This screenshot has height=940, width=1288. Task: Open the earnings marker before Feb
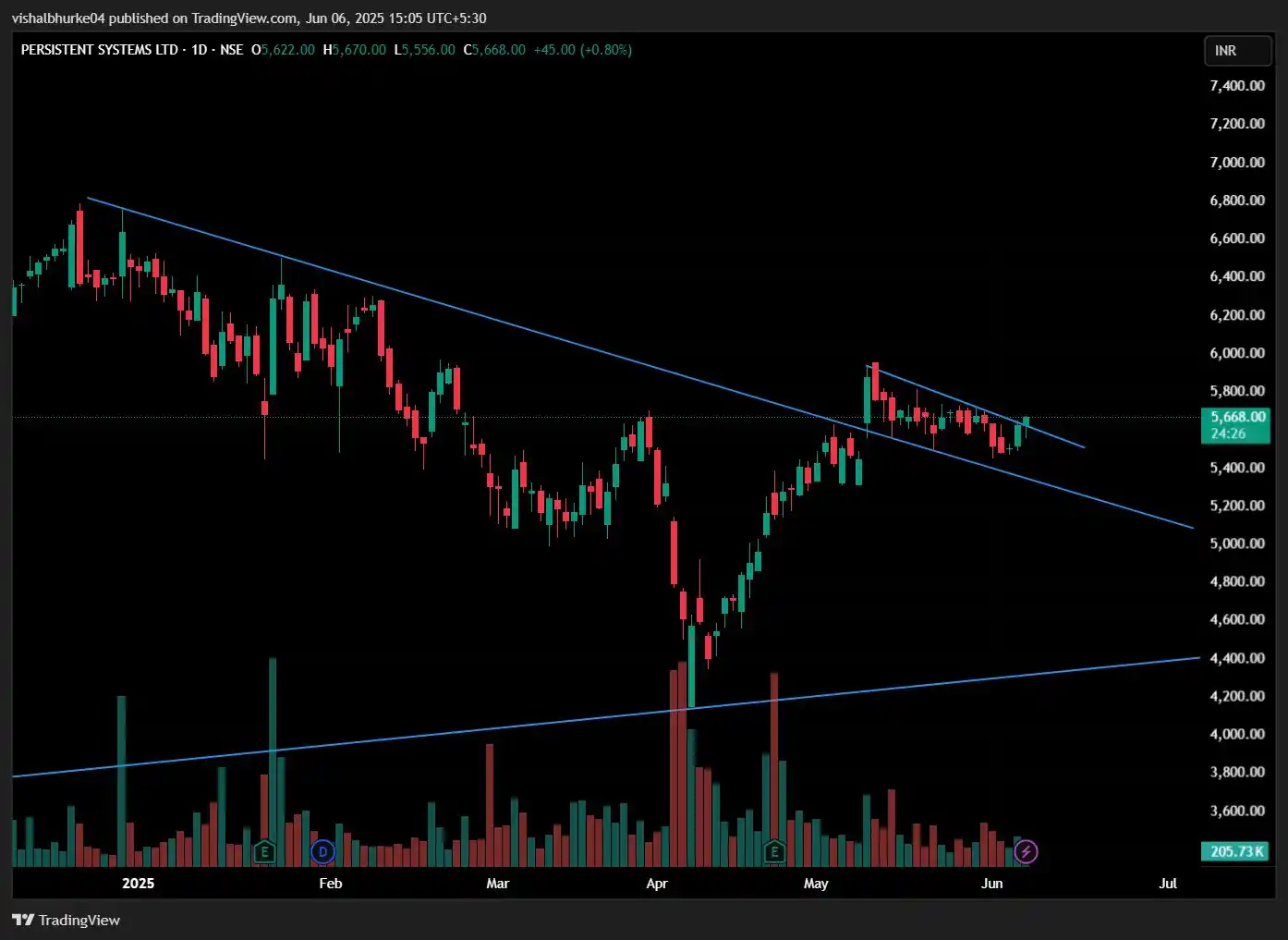265,851
